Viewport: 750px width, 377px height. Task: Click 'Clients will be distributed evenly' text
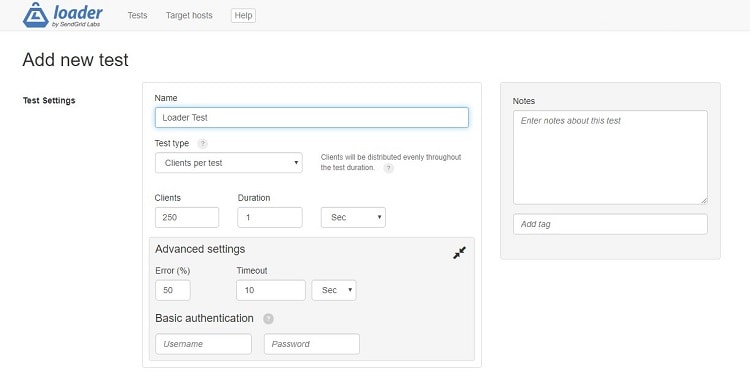coord(391,157)
